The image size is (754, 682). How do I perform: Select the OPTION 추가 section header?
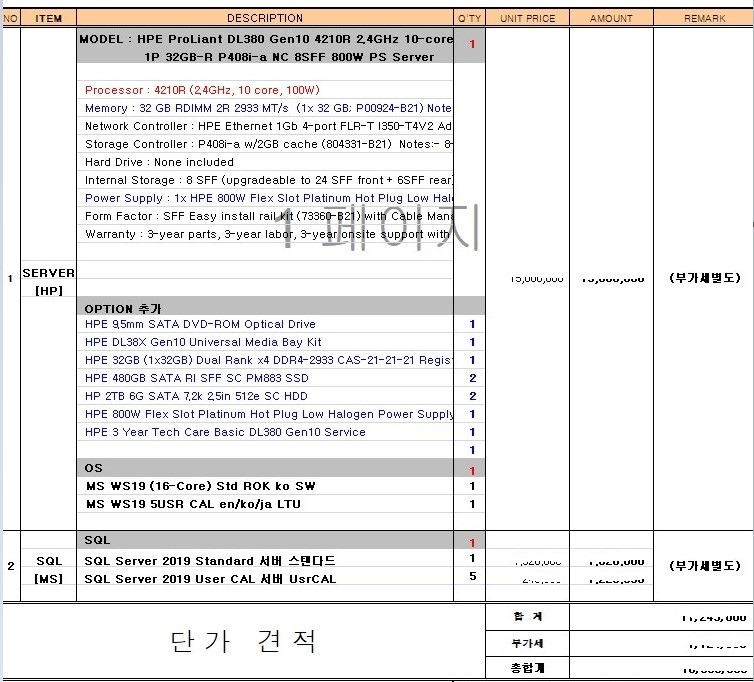point(265,308)
